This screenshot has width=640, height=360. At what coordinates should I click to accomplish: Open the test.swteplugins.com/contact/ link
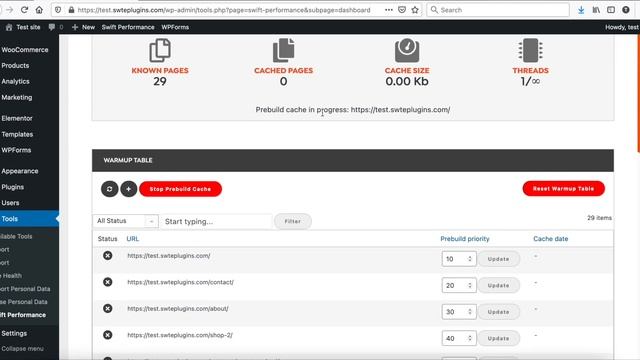180,282
